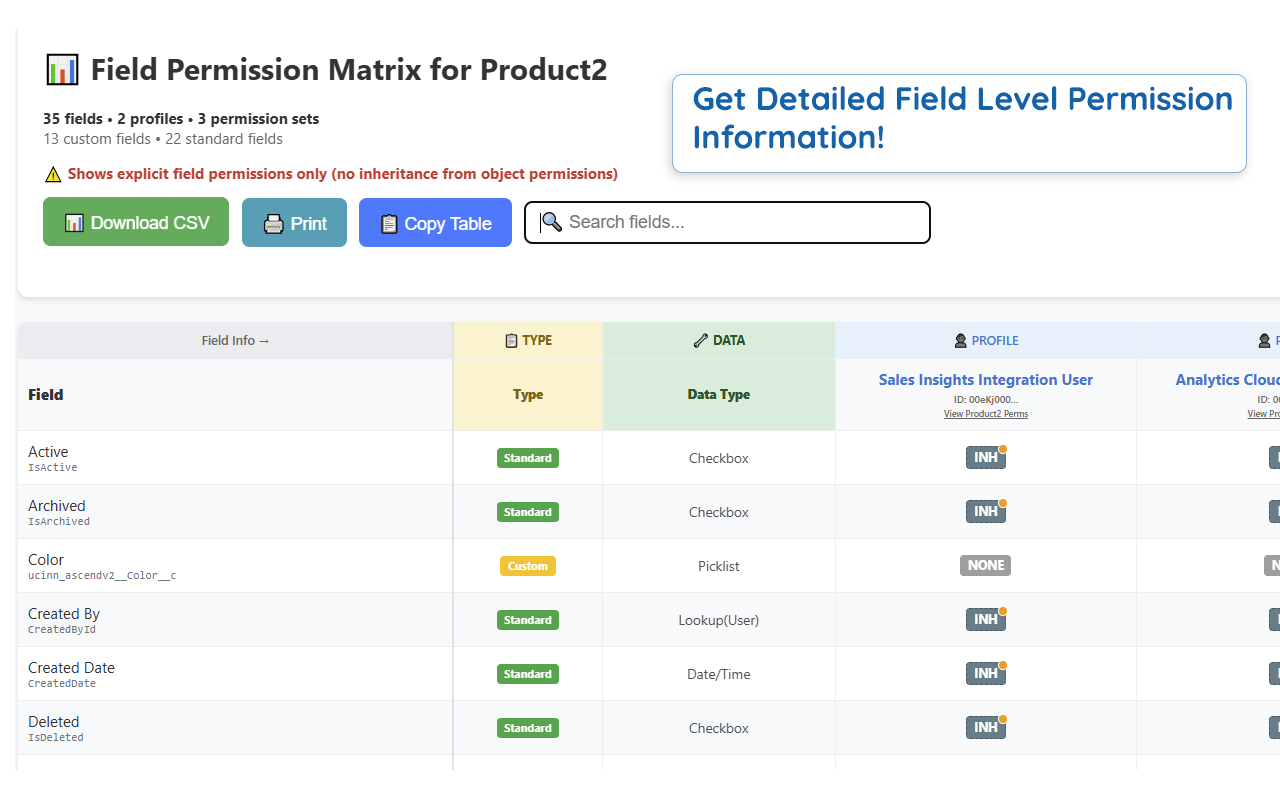Click INH badge in Deleted row

tap(985, 728)
